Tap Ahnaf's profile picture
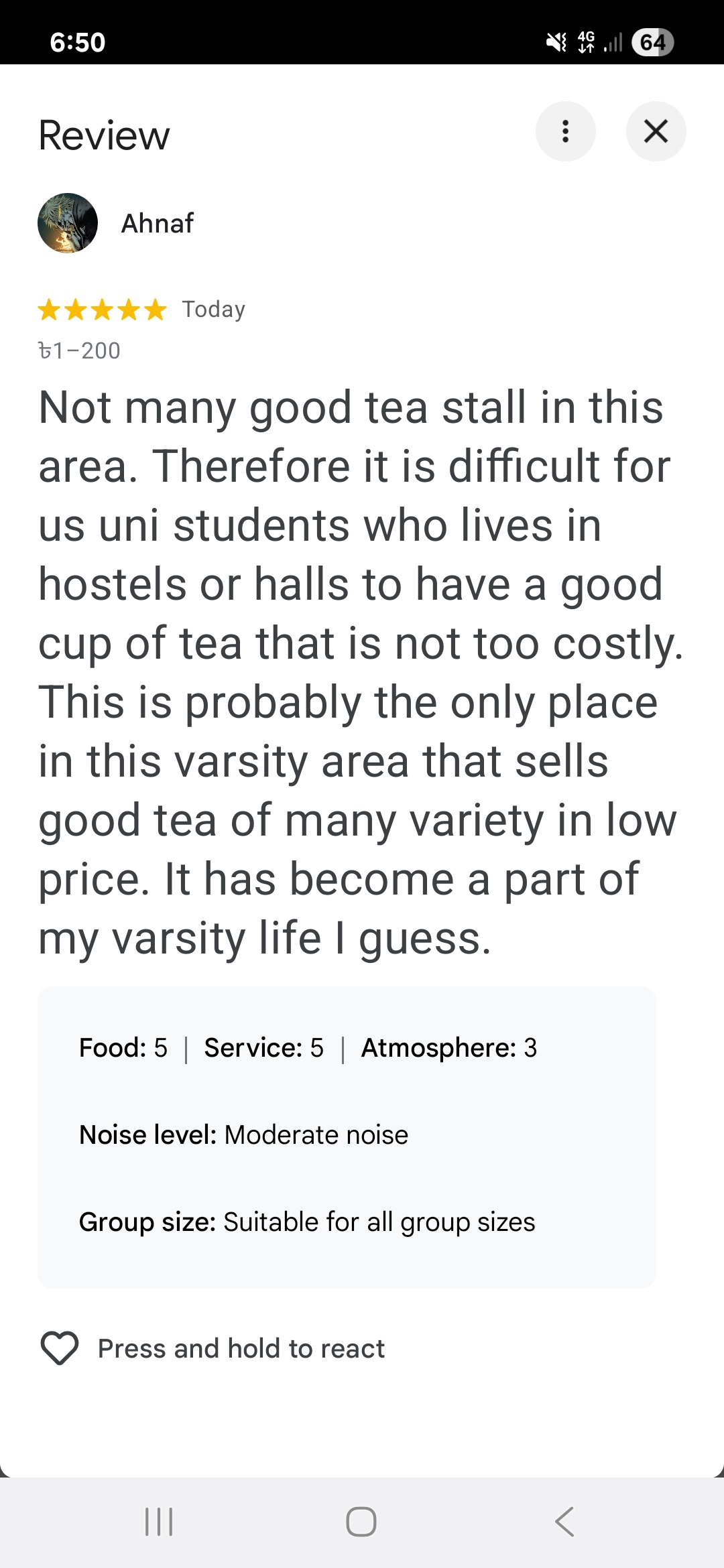Image resolution: width=724 pixels, height=1568 pixels. click(x=68, y=223)
